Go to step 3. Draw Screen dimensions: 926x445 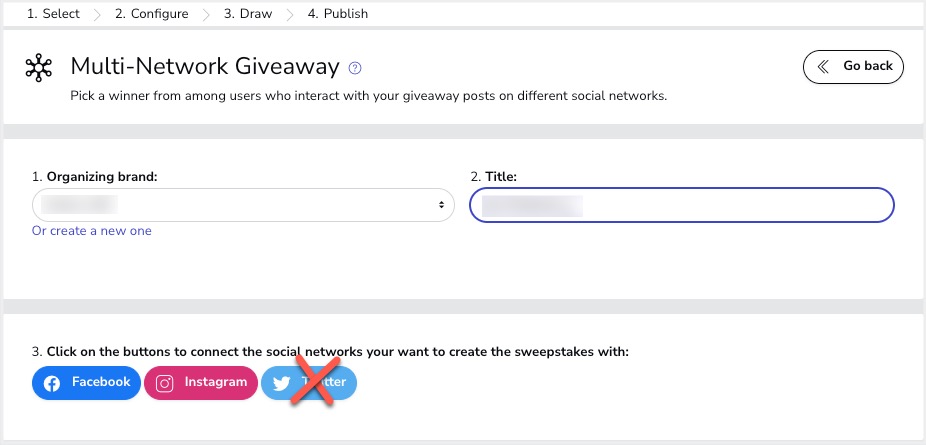(248, 14)
